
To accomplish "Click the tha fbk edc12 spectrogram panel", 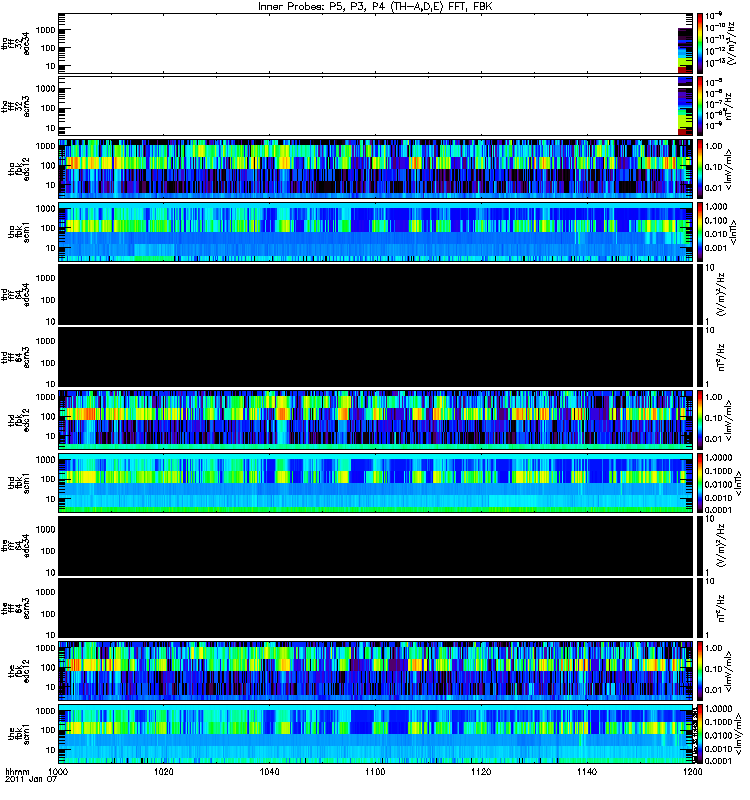I will pos(376,169).
